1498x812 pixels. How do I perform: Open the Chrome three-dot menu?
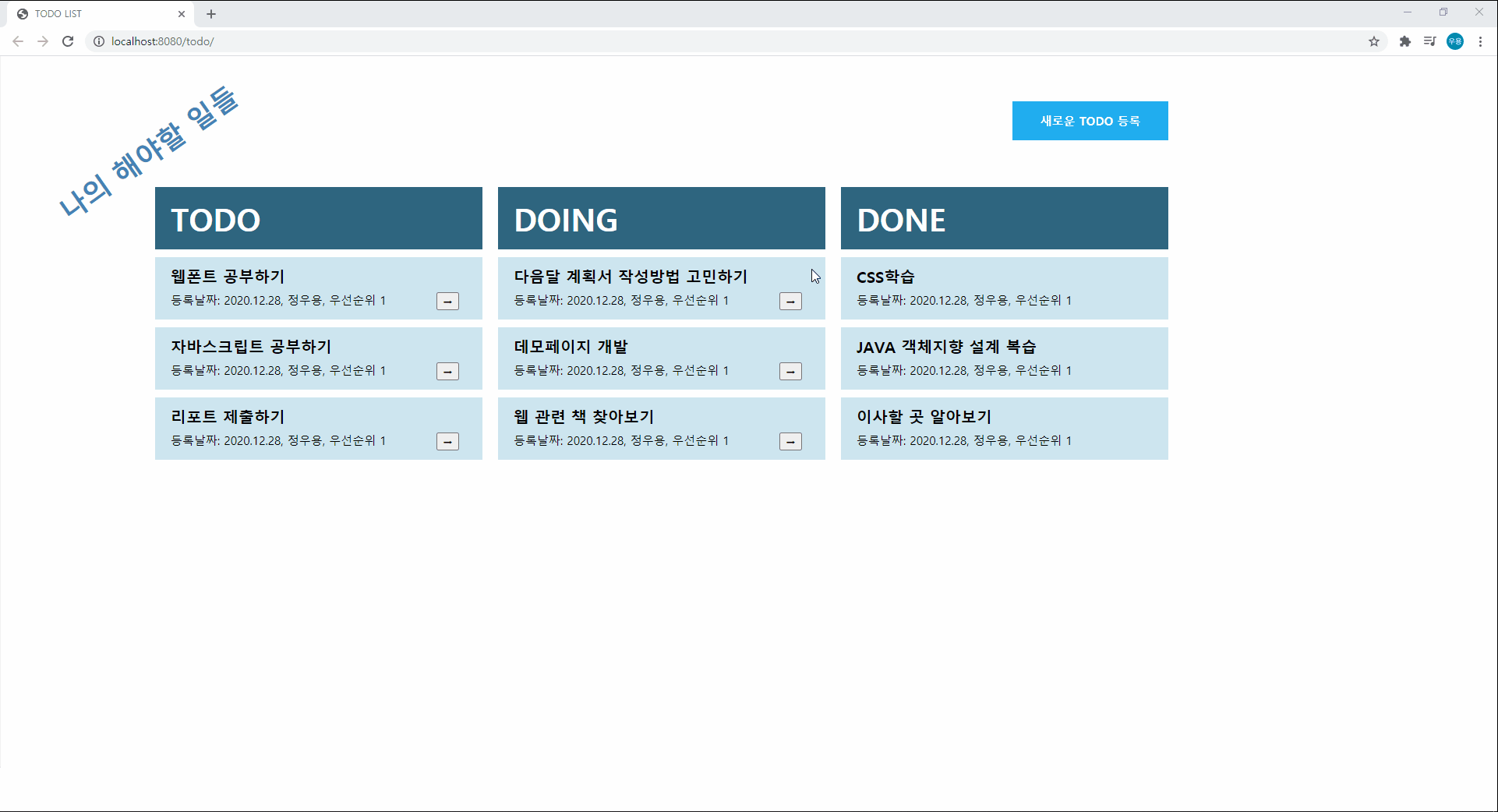coord(1480,41)
